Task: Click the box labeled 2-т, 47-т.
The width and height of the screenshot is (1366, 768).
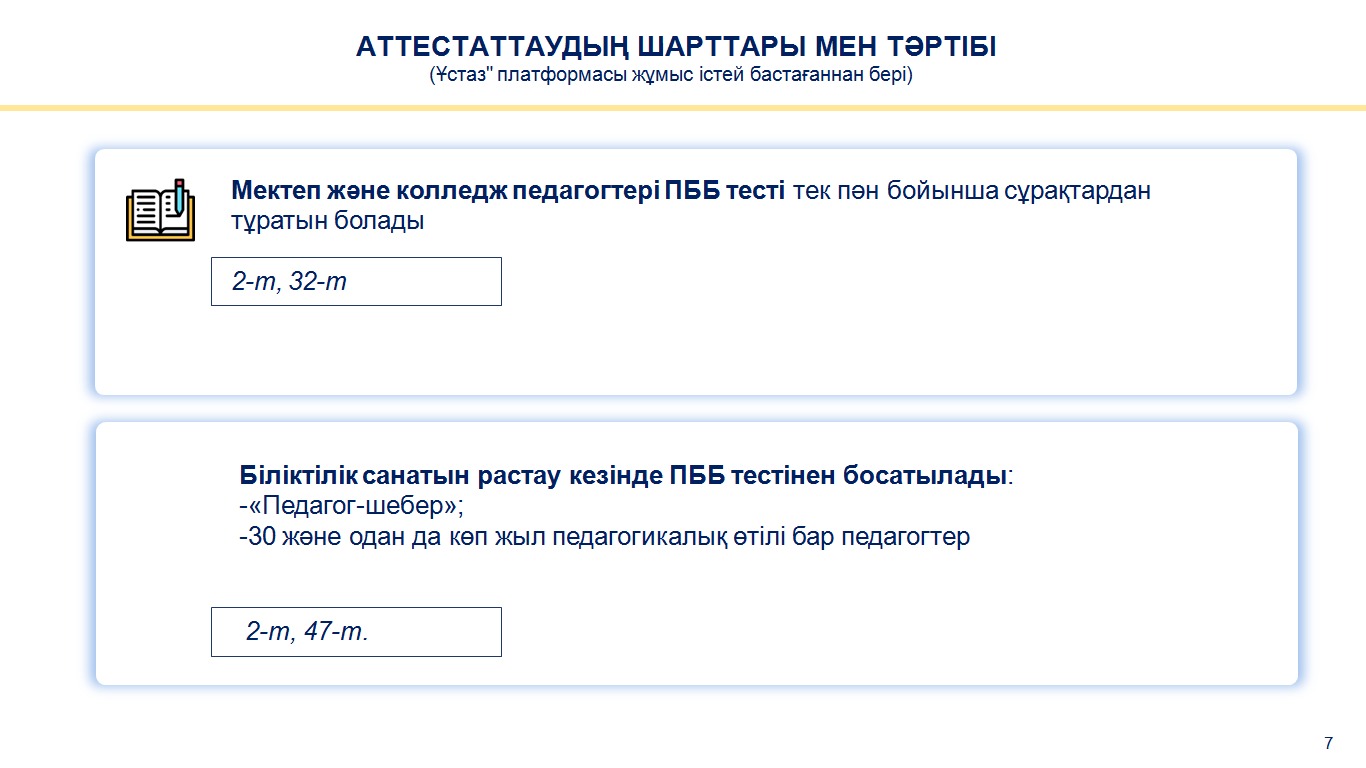Action: 356,632
